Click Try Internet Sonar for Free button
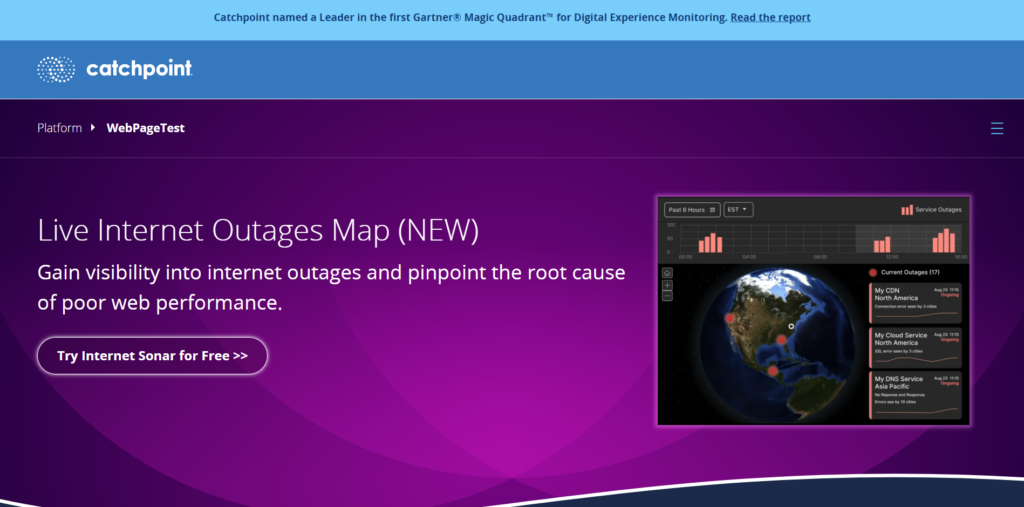This screenshot has width=1024, height=507. pyautogui.click(x=152, y=355)
